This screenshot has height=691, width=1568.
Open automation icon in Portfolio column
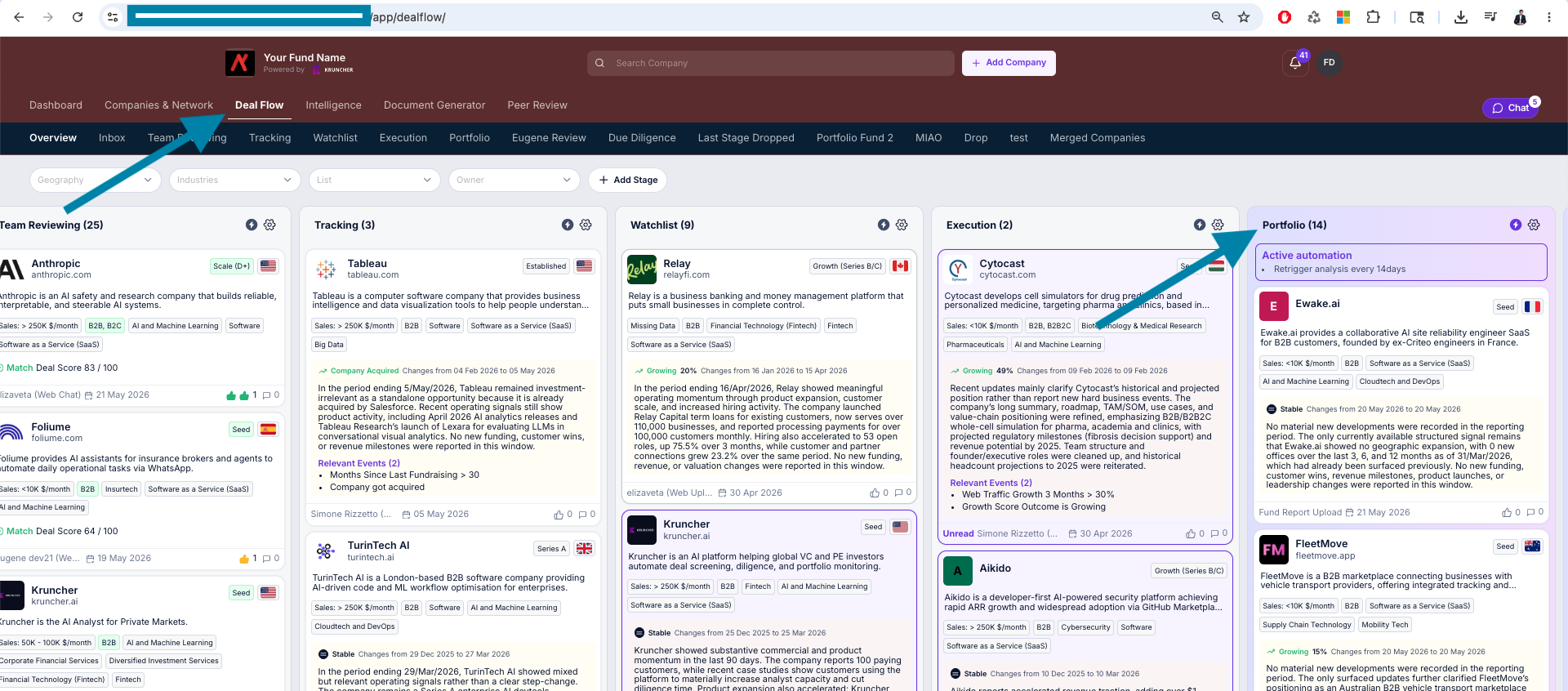(x=1516, y=225)
